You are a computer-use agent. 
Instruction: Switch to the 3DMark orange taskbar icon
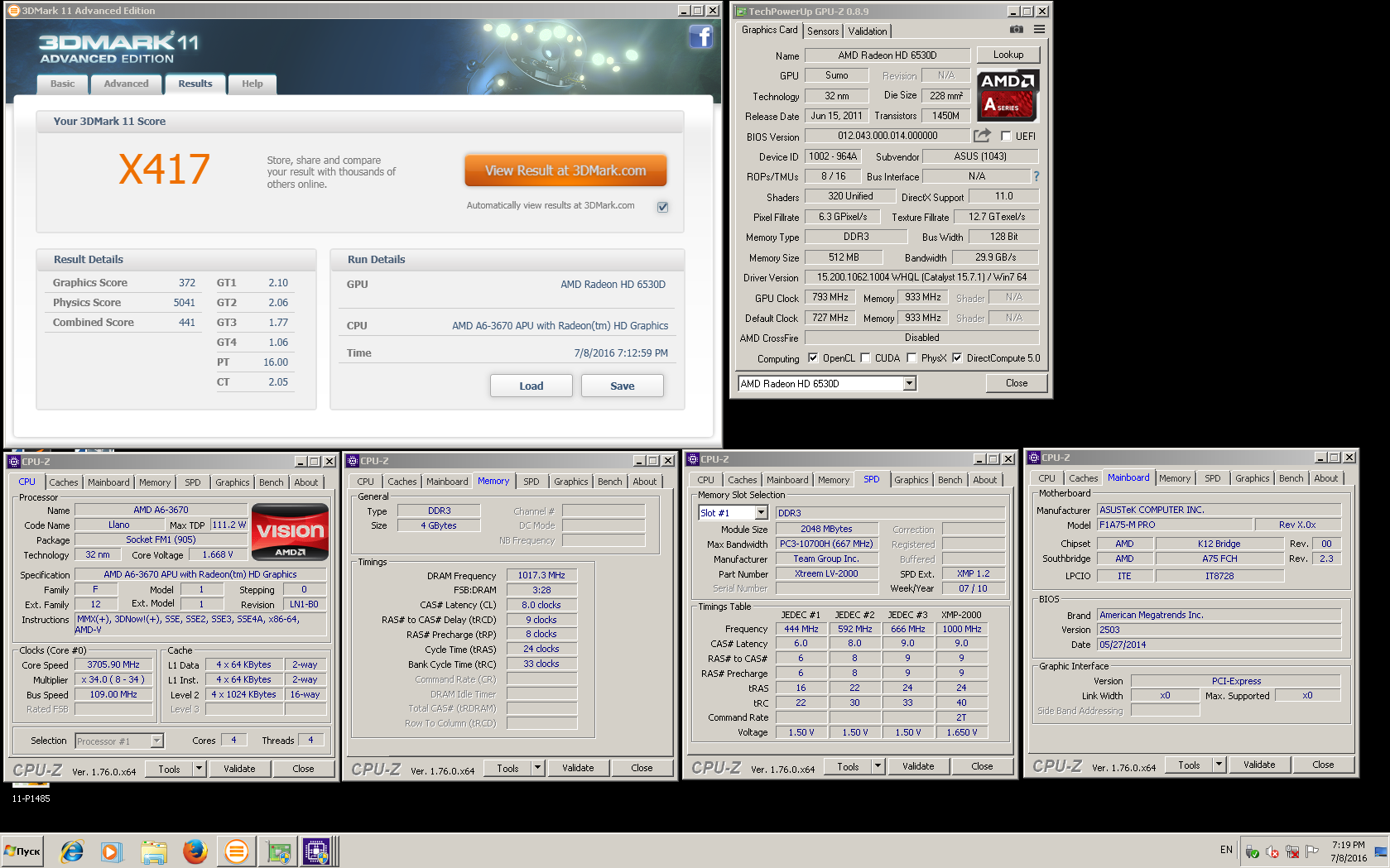click(x=236, y=851)
